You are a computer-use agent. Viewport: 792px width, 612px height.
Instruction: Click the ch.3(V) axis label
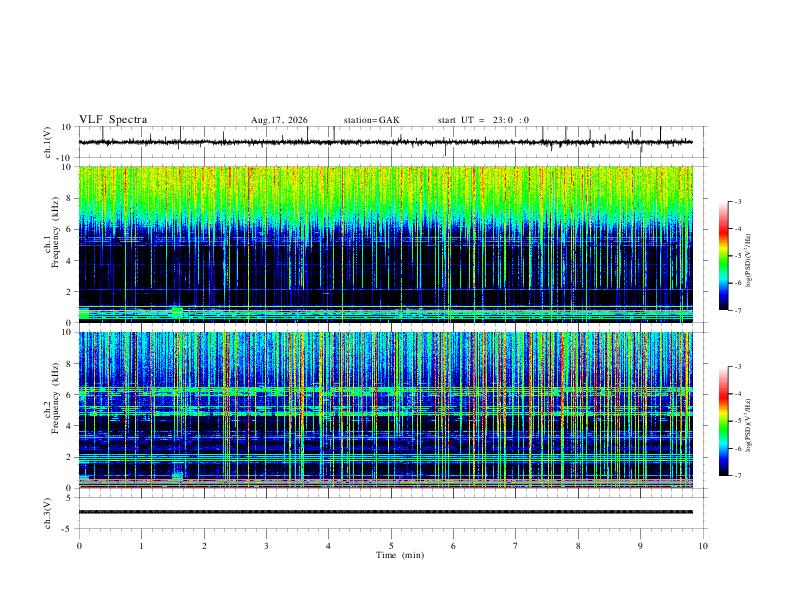48,513
